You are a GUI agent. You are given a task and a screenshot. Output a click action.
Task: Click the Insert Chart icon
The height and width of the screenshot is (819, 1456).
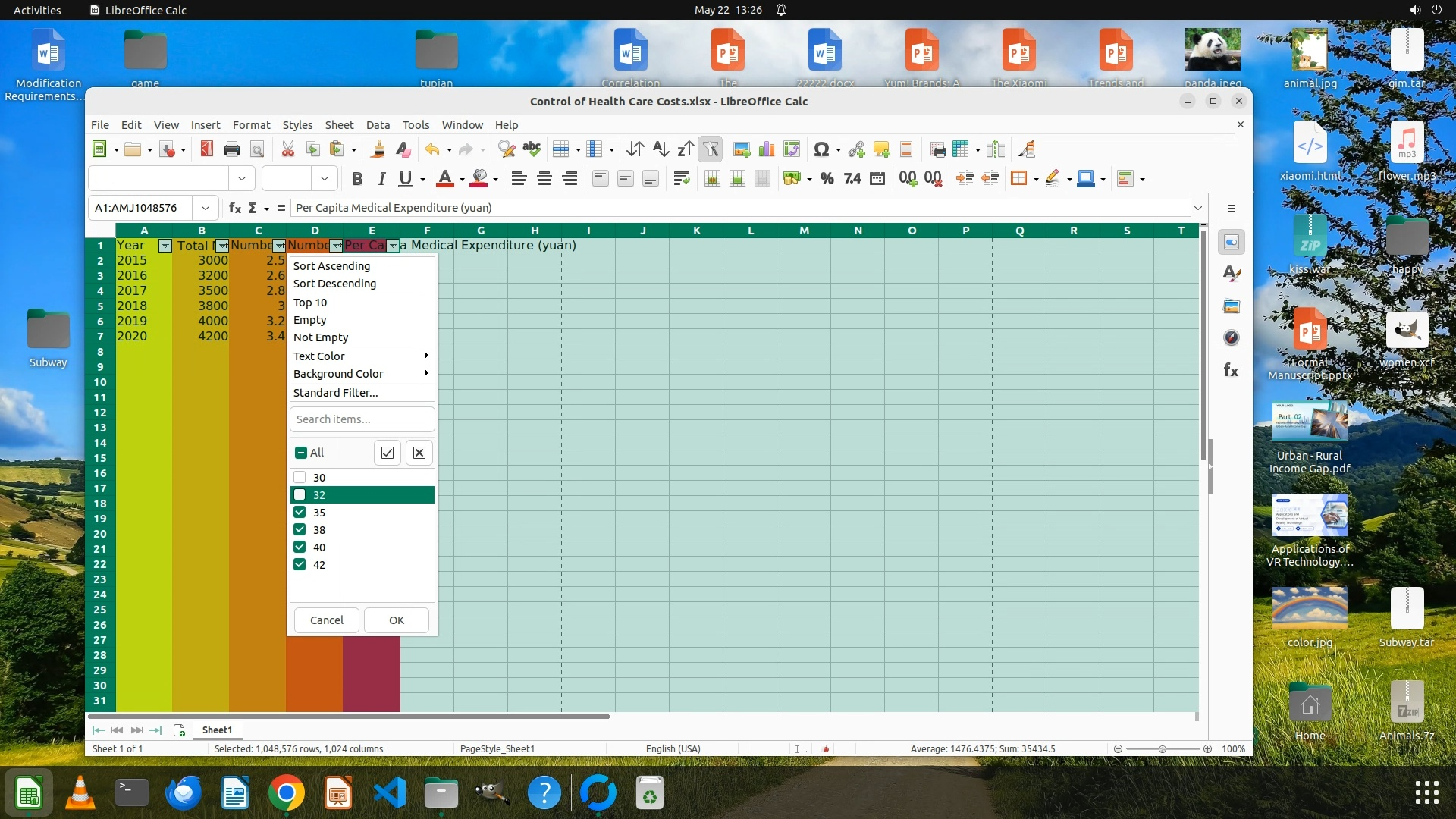[x=767, y=149]
